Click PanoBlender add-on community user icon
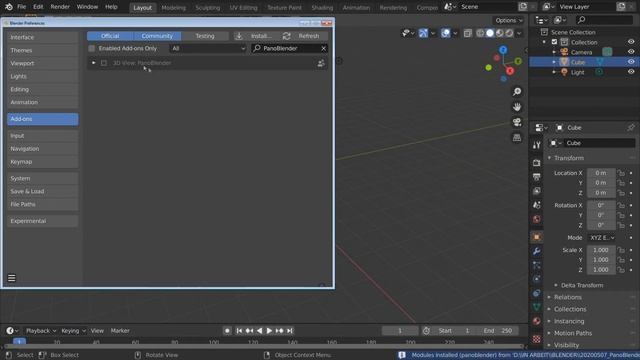This screenshot has height=360, width=640. coord(321,63)
